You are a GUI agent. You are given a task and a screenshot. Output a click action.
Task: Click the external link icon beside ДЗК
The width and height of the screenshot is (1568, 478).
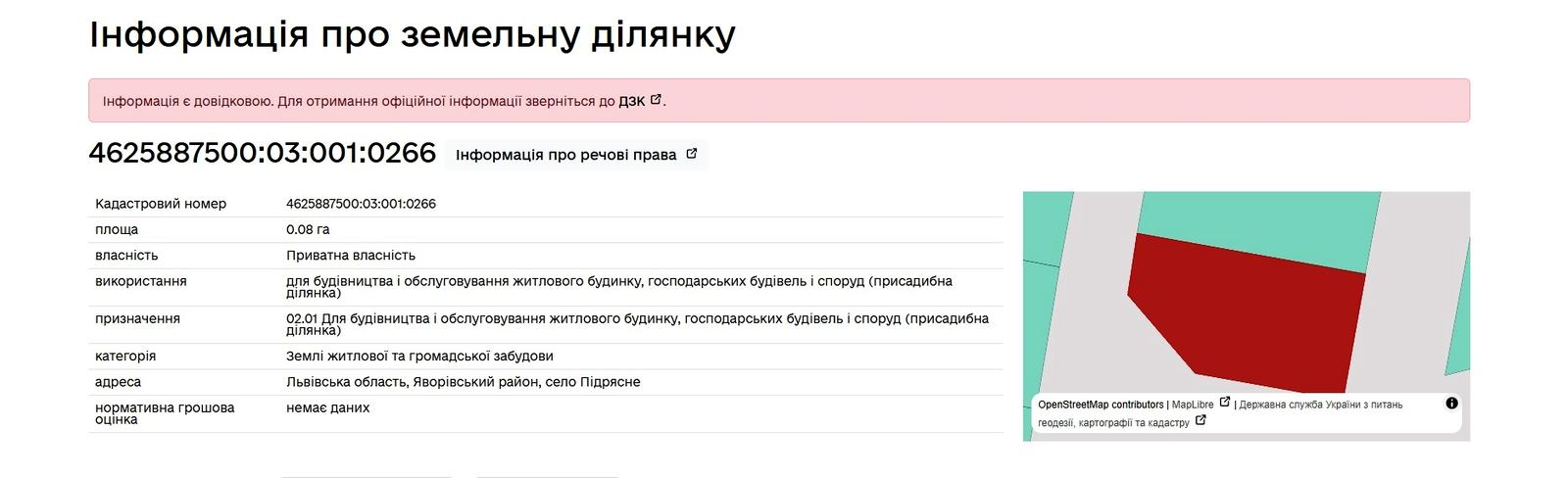tap(656, 100)
